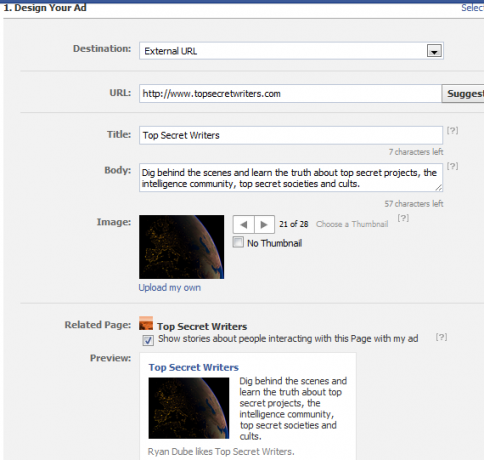484x460 pixels.
Task: Click the '57 characters left' text
Action: point(414,204)
